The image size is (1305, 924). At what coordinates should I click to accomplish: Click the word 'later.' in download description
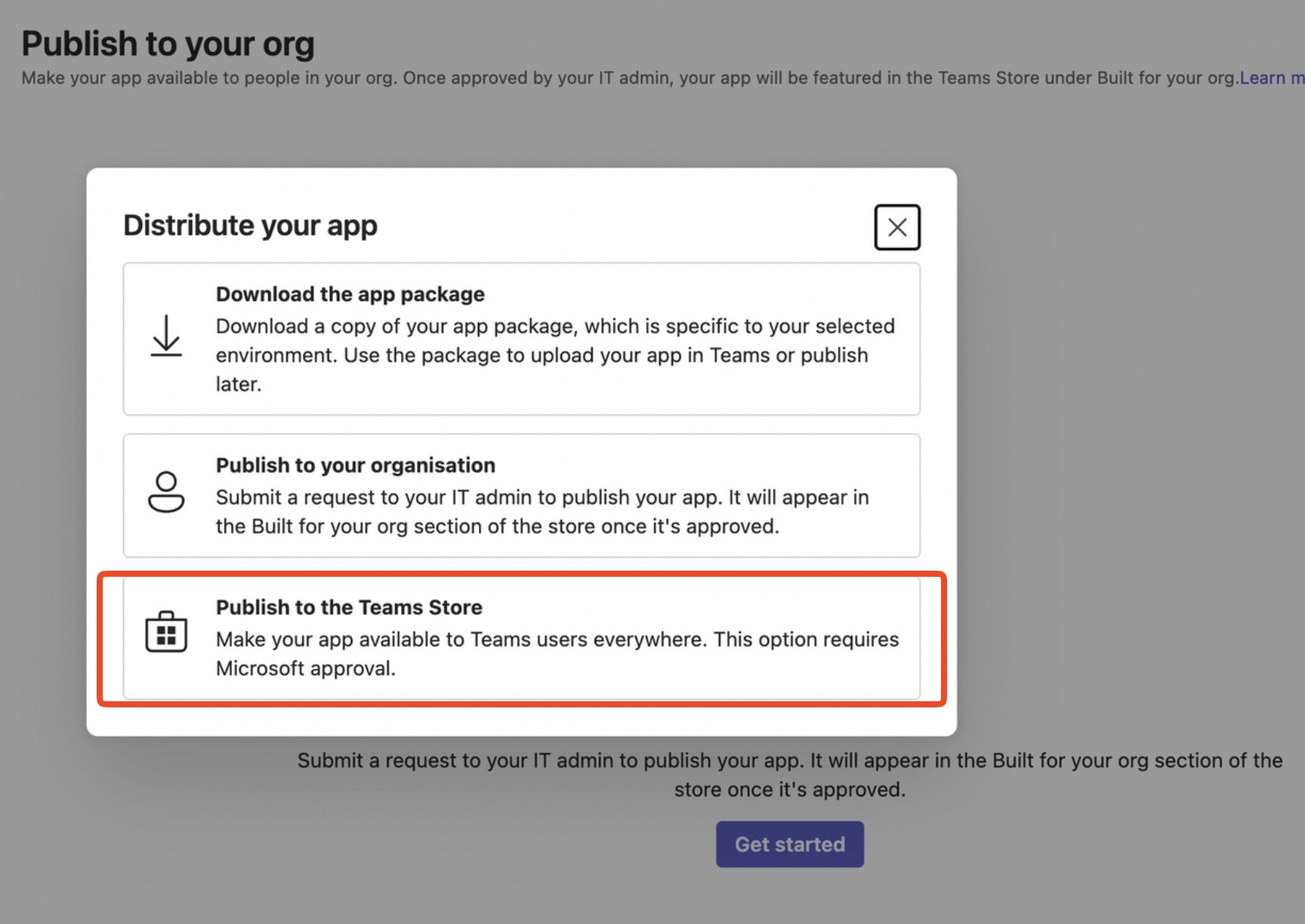click(x=239, y=384)
